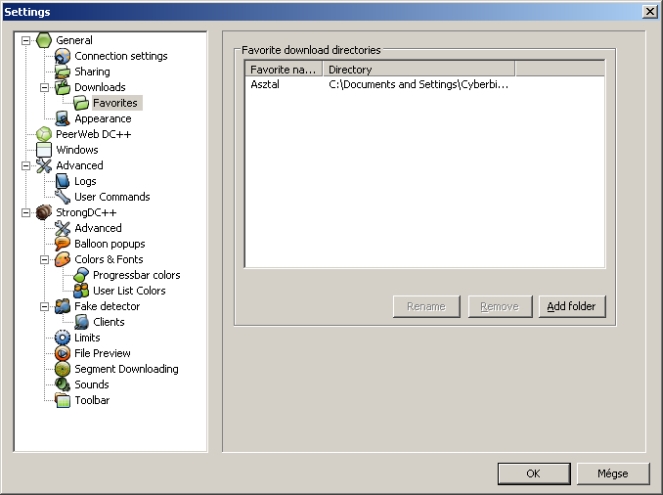Click the Progressbar colors icon
Viewport: 663px width, 495px height.
click(82, 275)
